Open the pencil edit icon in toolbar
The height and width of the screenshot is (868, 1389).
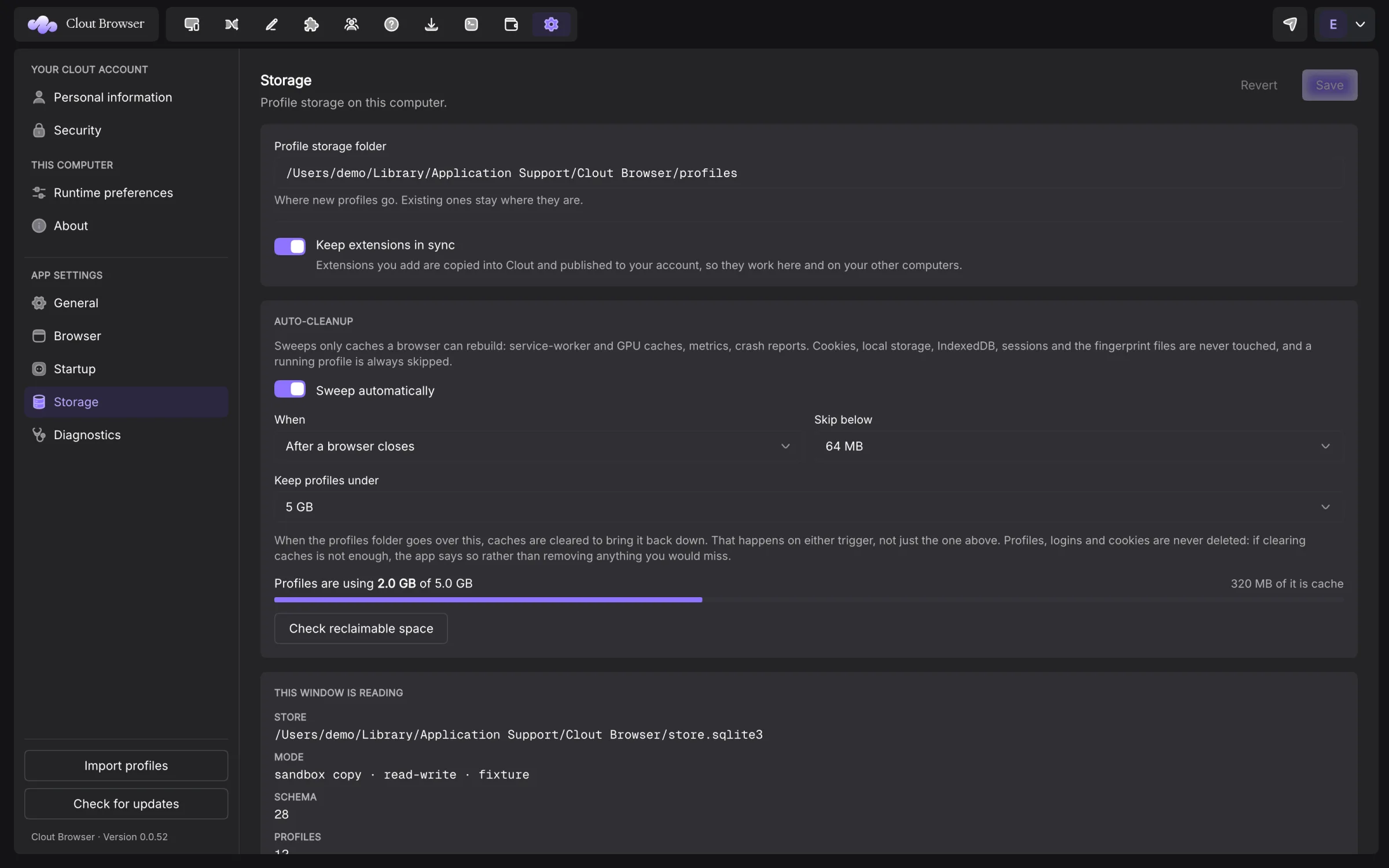pos(271,24)
